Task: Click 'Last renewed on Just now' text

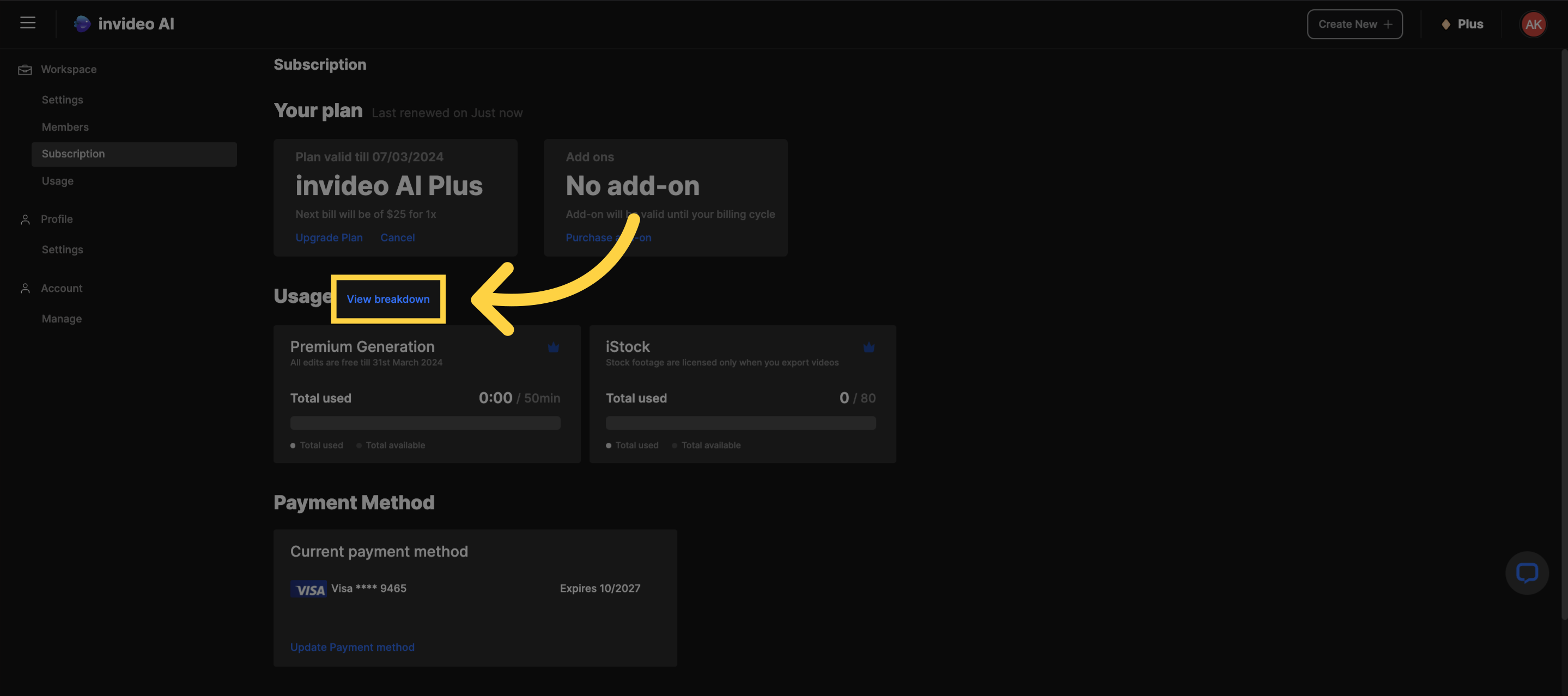Action: click(447, 113)
